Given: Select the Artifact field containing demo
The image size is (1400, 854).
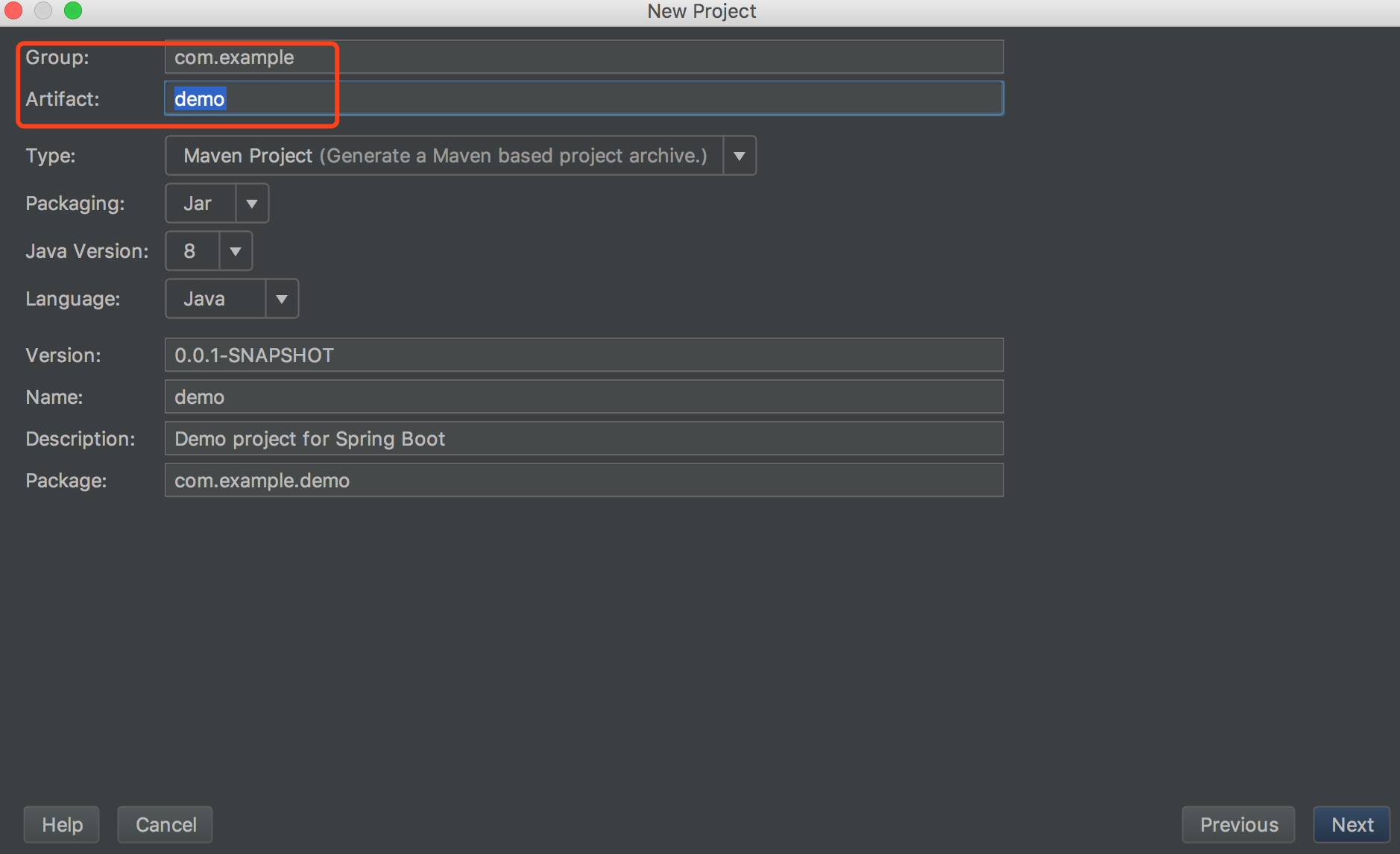Looking at the screenshot, I should 522,98.
